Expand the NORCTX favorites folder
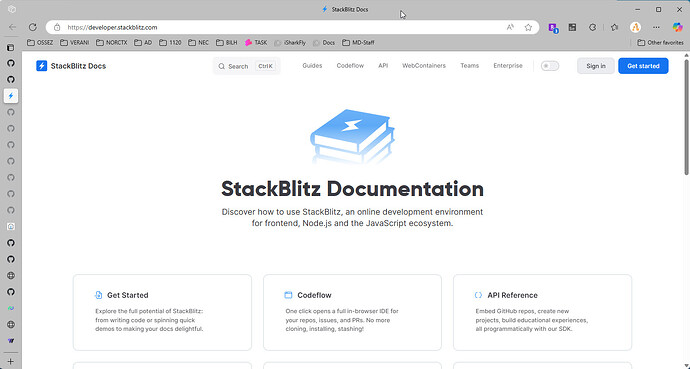690x369 pixels. 112,43
